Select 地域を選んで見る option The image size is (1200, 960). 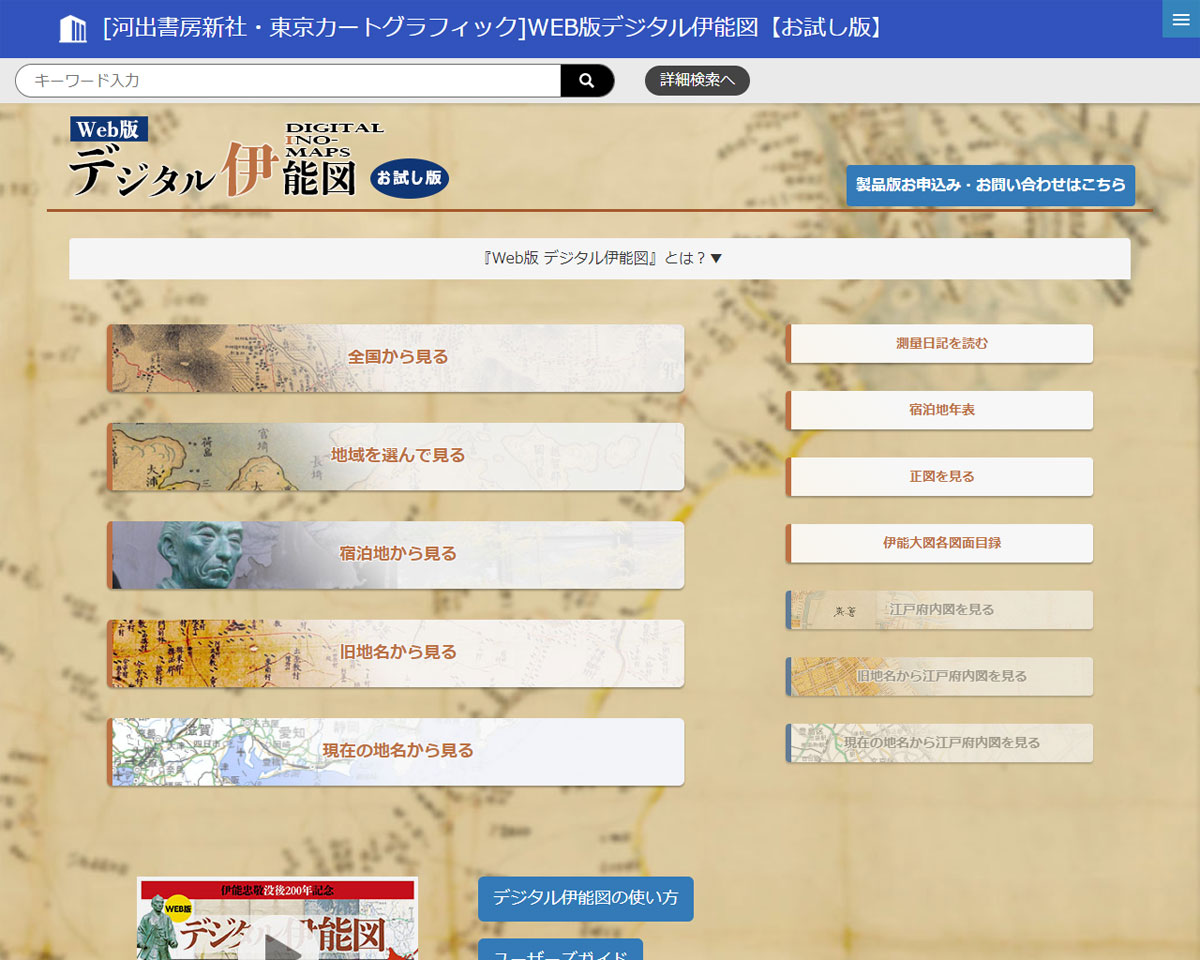[396, 456]
